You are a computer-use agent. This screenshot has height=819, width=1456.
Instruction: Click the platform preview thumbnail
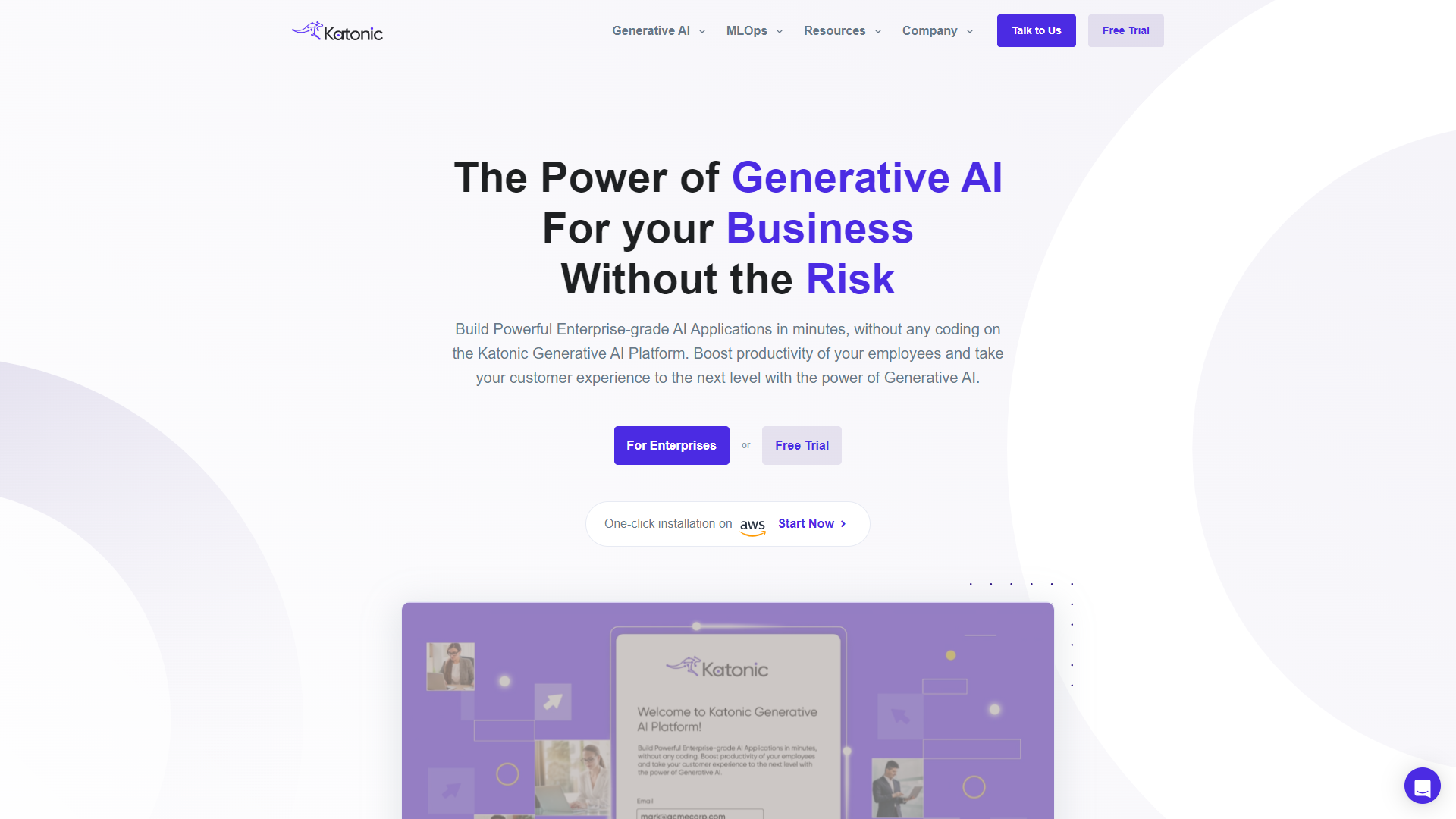coord(728,710)
